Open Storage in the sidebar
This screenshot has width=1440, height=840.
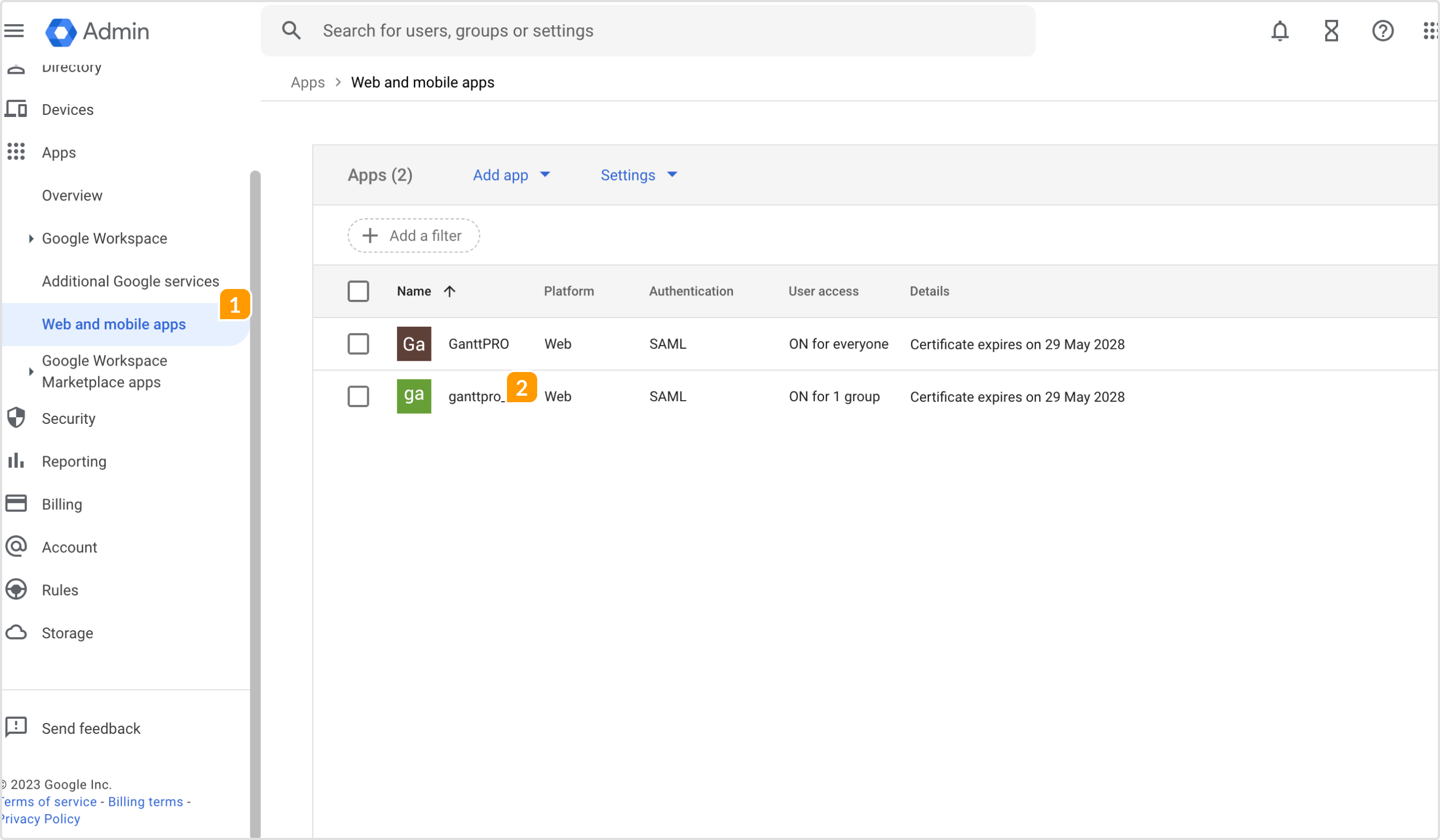point(67,633)
